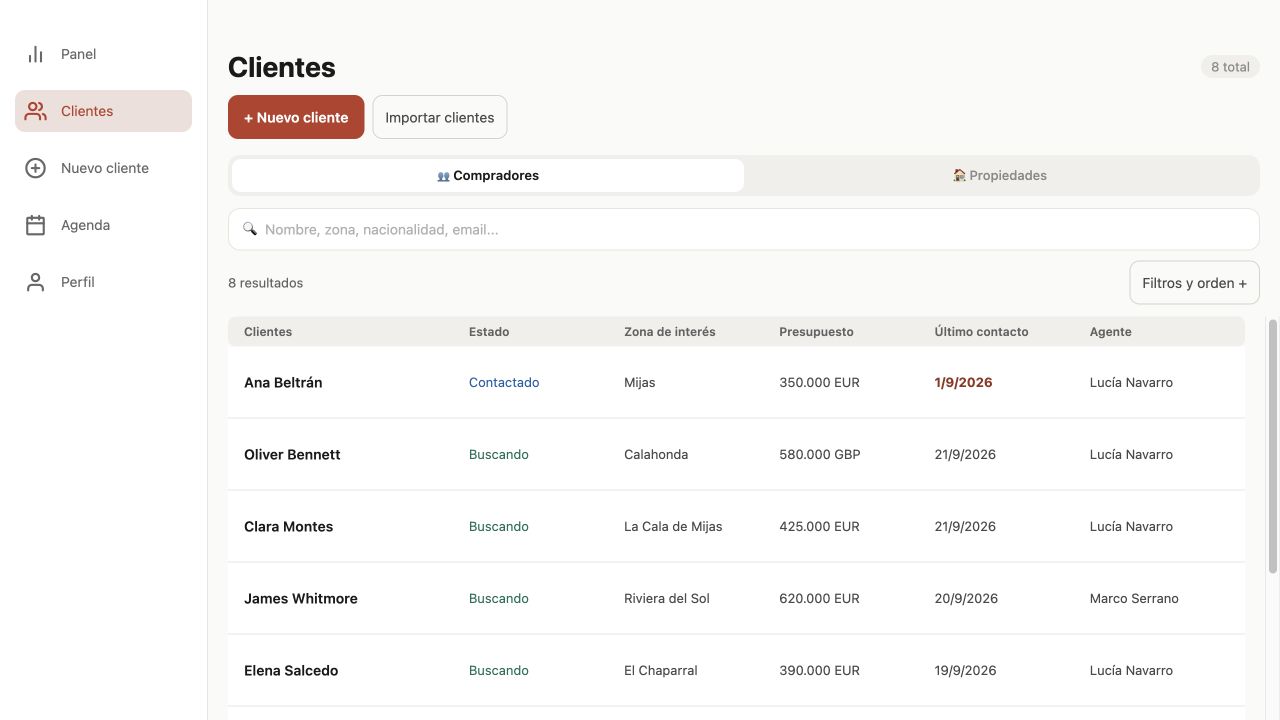
Task: Click the red + Nuevo cliente button
Action: (296, 117)
